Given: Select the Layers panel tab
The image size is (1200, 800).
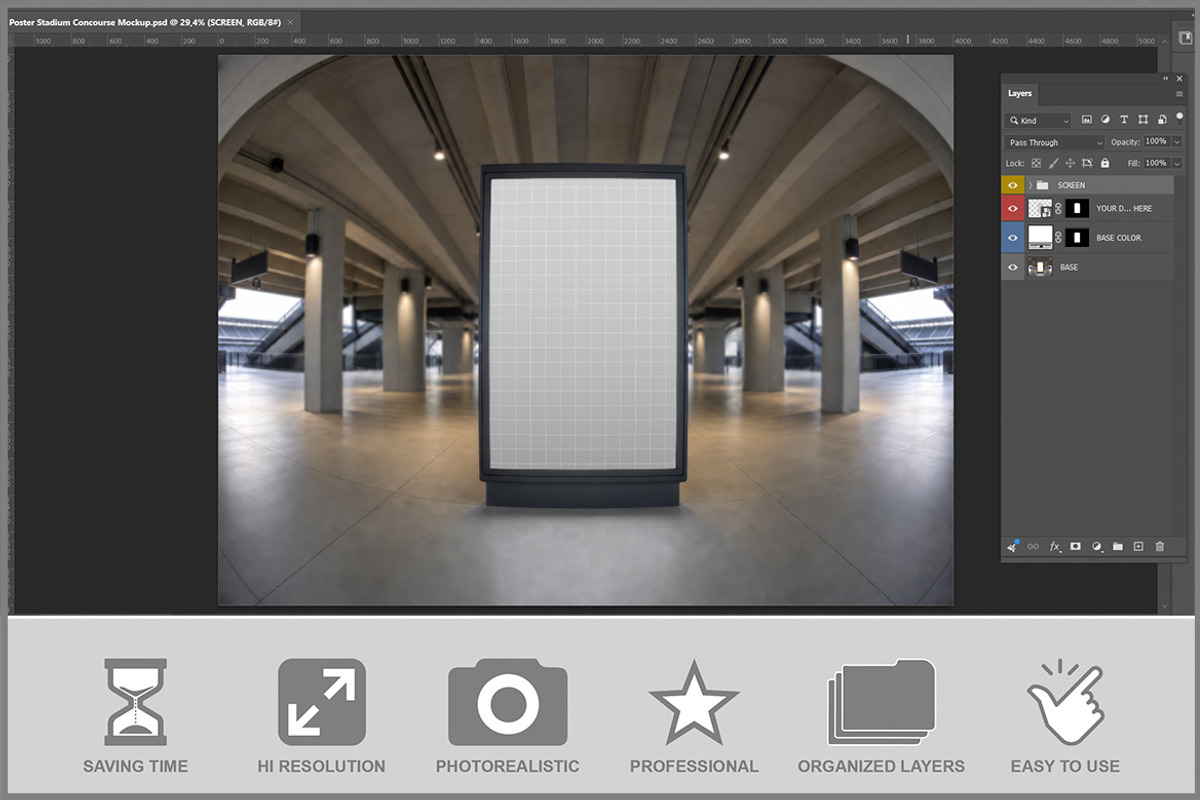Looking at the screenshot, I should tap(1020, 93).
